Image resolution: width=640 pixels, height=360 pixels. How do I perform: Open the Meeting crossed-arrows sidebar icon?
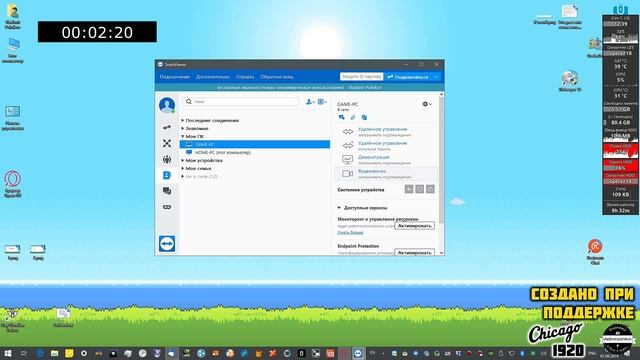pos(167,143)
